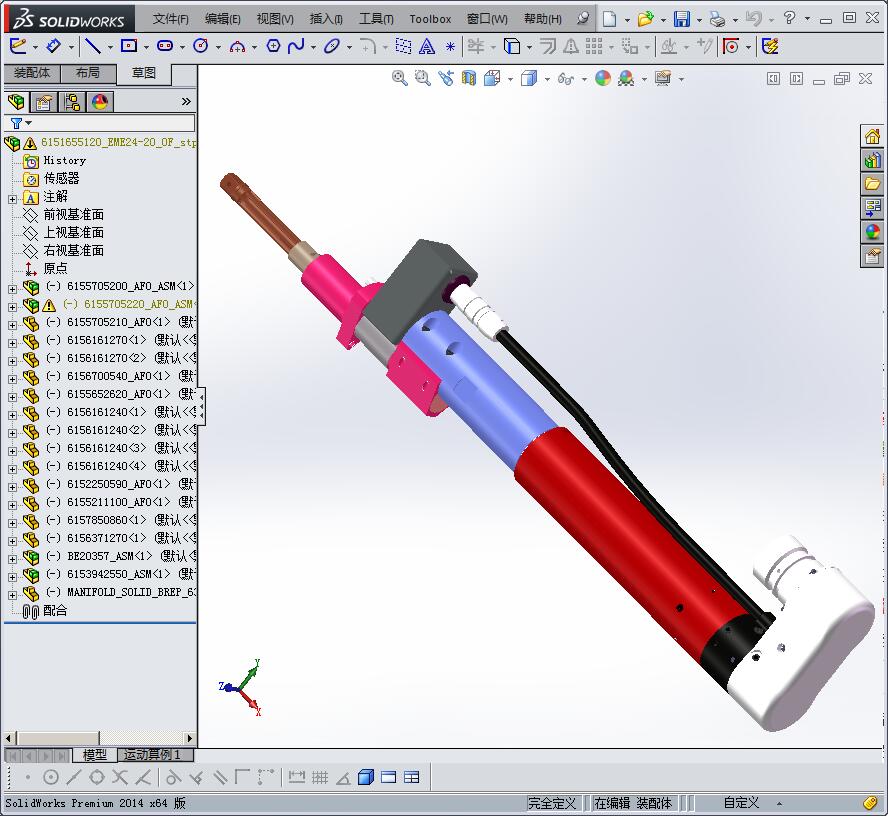Select the sketch Text tool
The image size is (888, 816).
tap(427, 46)
